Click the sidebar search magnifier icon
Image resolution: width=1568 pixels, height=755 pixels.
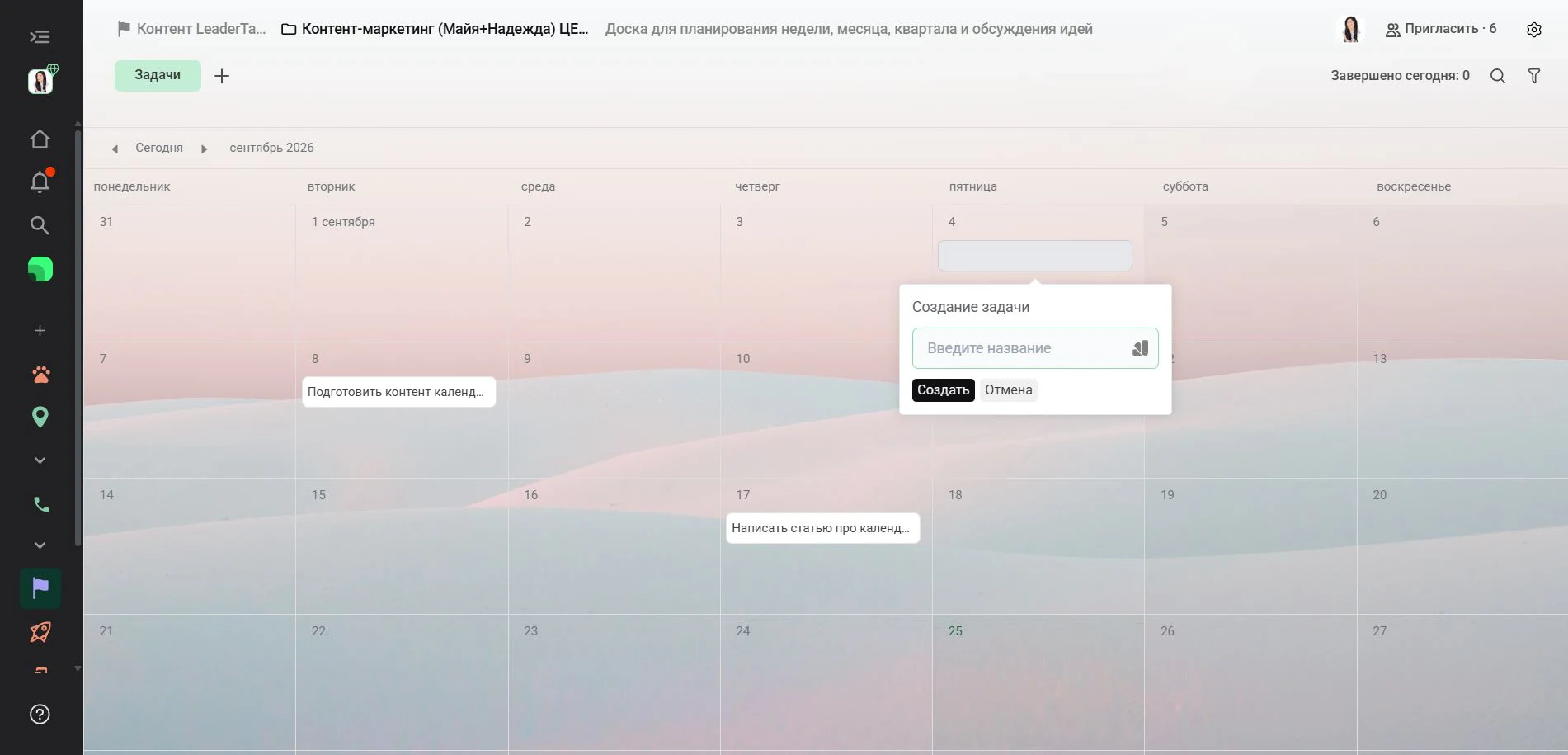point(40,225)
